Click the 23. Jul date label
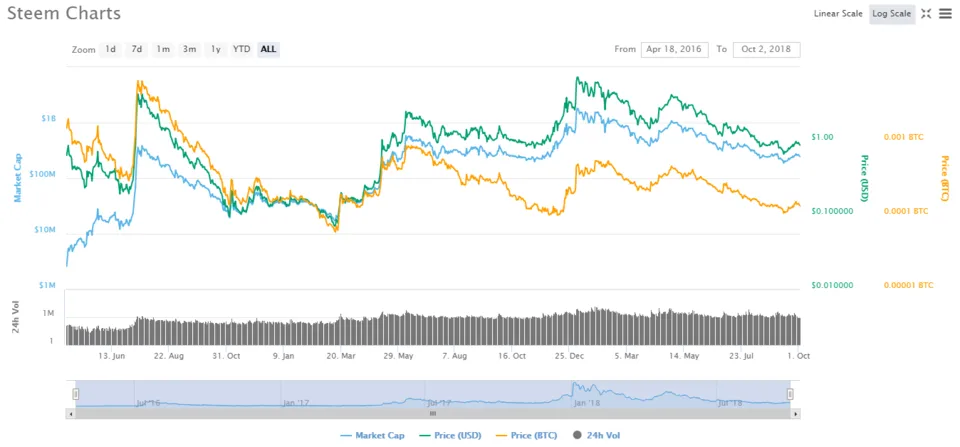 point(743,355)
